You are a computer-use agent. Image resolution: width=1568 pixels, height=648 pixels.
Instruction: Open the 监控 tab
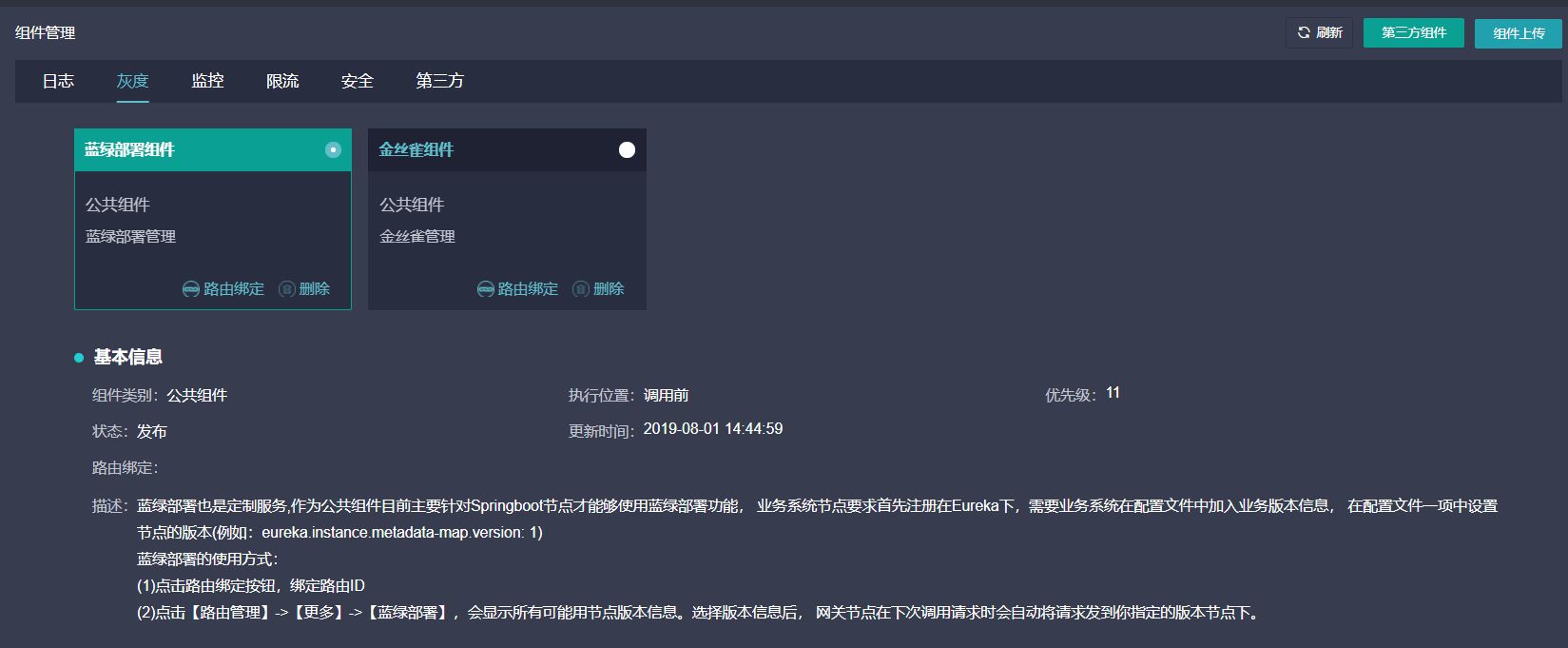coord(207,81)
